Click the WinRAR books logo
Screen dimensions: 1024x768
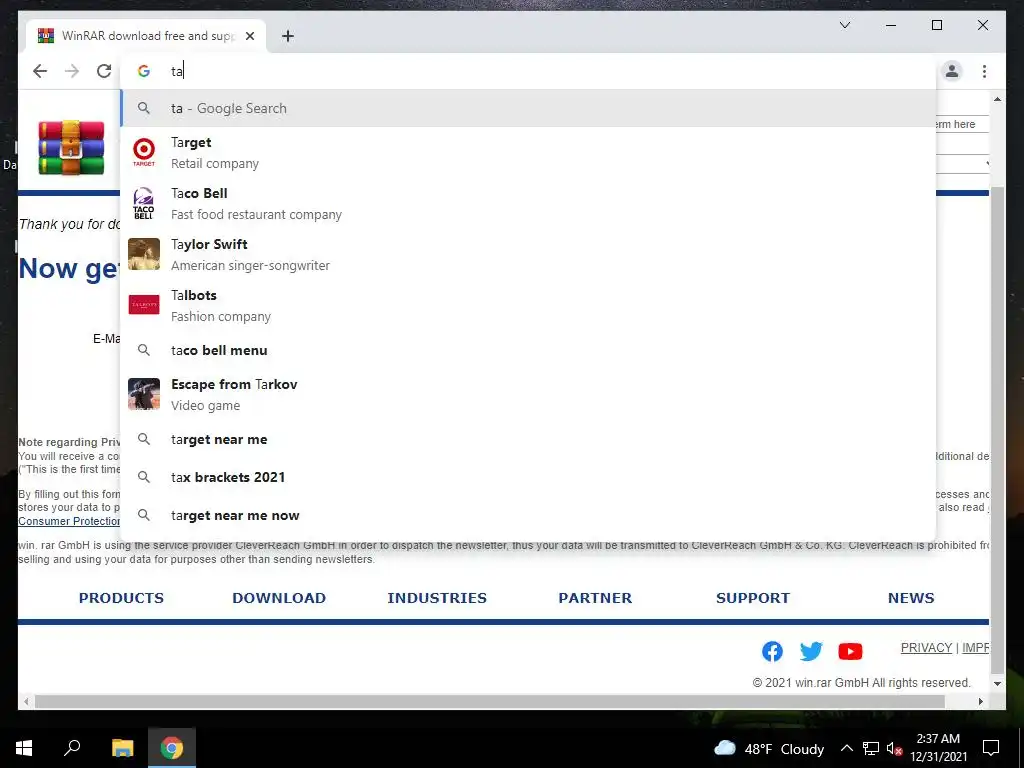point(71,148)
